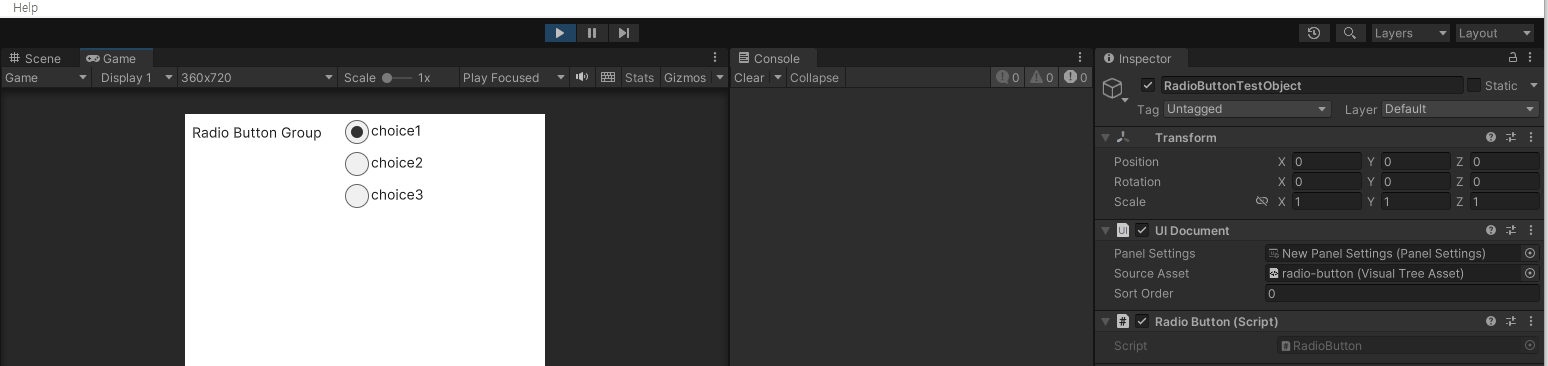Open Undo History clock icon
Image resolution: width=1548 pixels, height=366 pixels.
pos(1314,33)
